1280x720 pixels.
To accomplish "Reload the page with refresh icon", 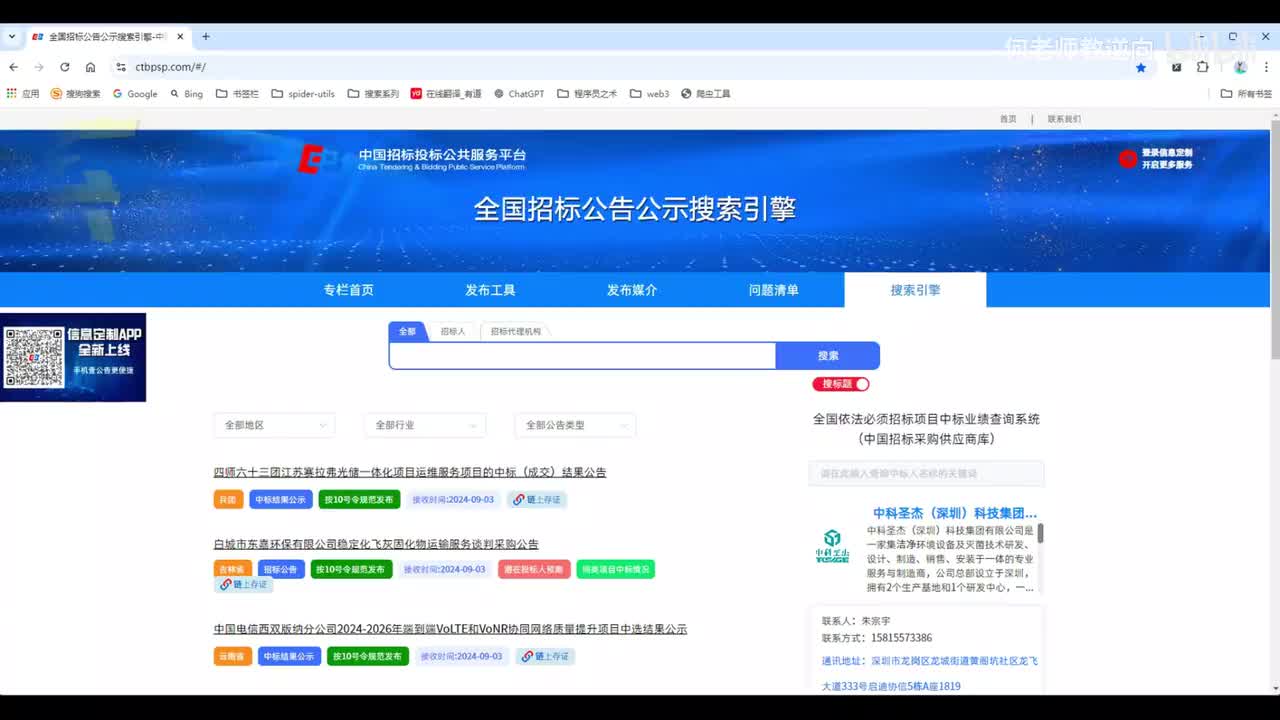I will click(65, 67).
